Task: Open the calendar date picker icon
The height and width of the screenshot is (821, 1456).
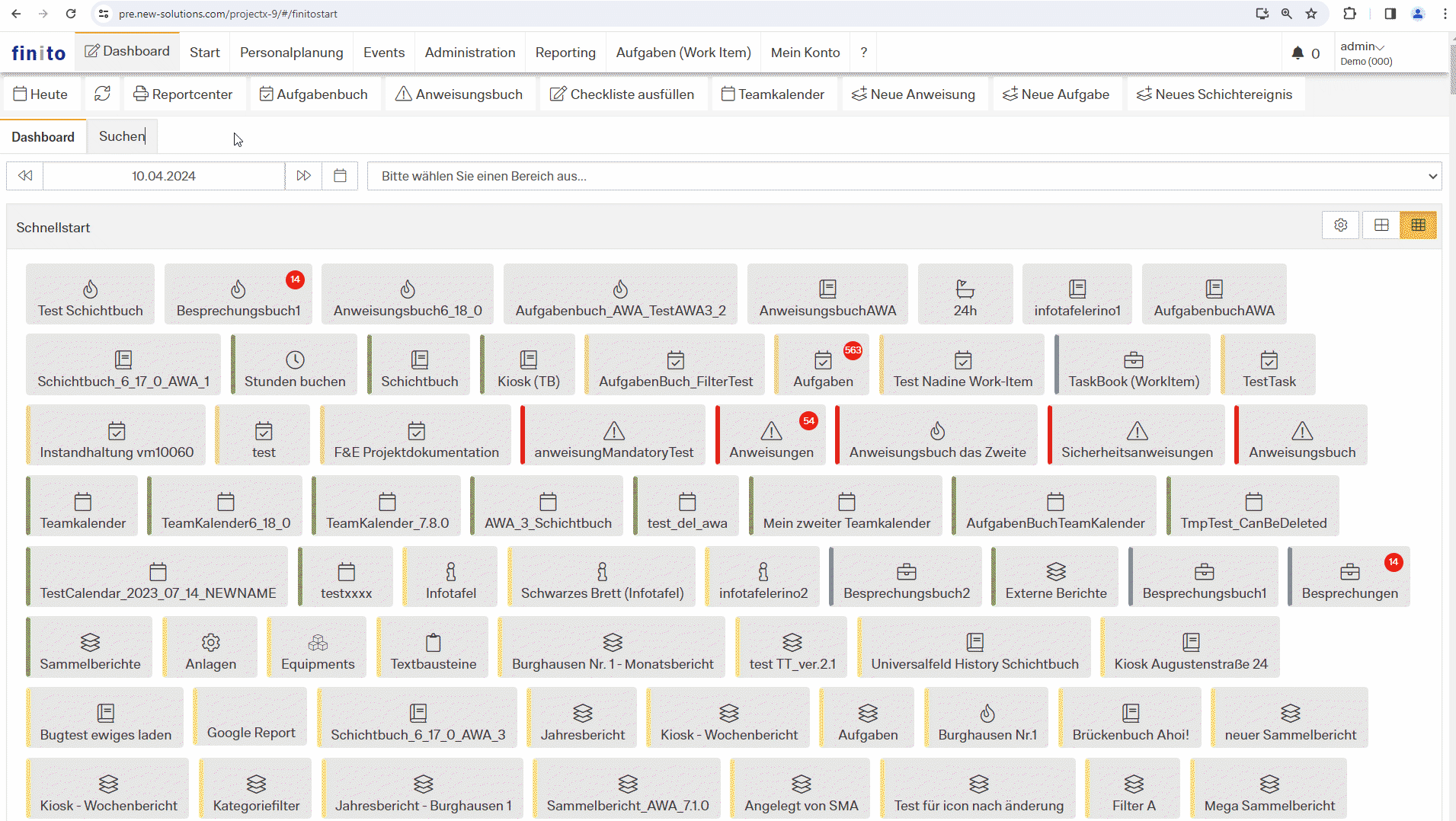Action: [340, 176]
